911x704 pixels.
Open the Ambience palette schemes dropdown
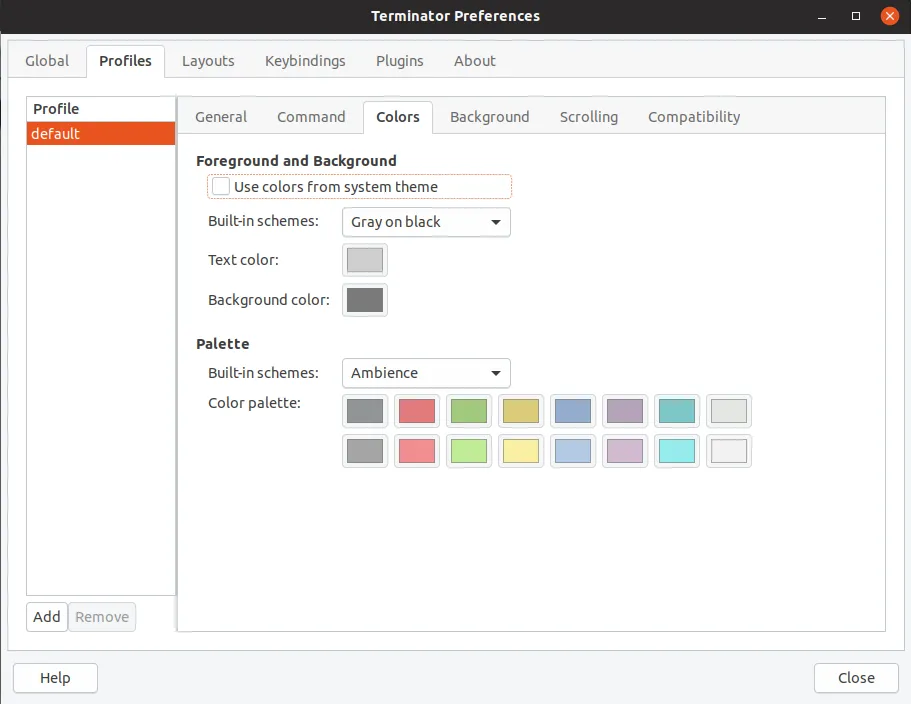[426, 373]
